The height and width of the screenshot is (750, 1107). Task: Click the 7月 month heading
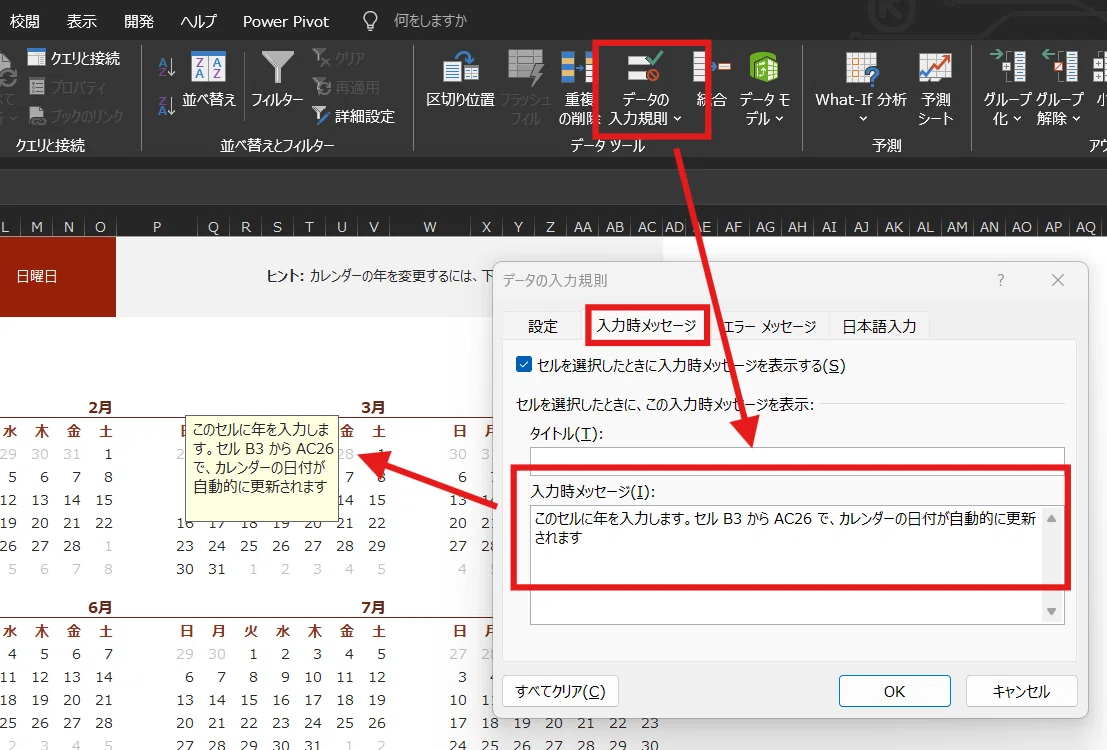point(373,607)
